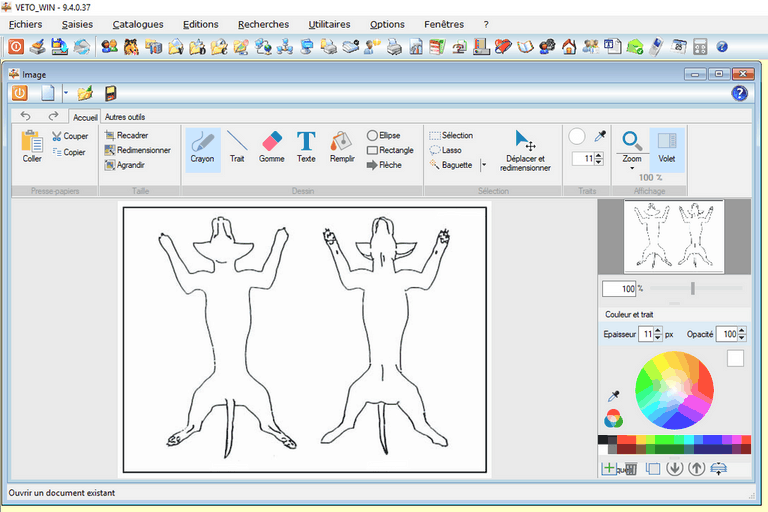Pick the eyedropper in the Traits group
This screenshot has width=768, height=512.
coord(600,136)
